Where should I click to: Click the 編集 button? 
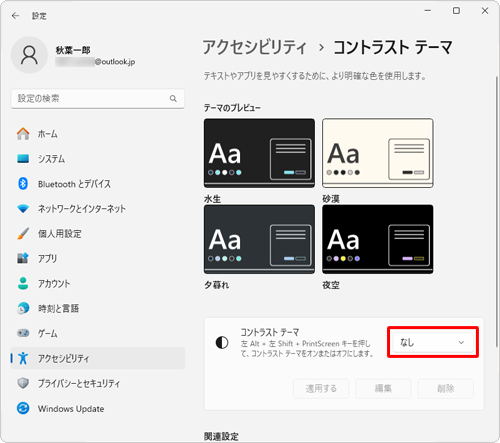coord(383,388)
